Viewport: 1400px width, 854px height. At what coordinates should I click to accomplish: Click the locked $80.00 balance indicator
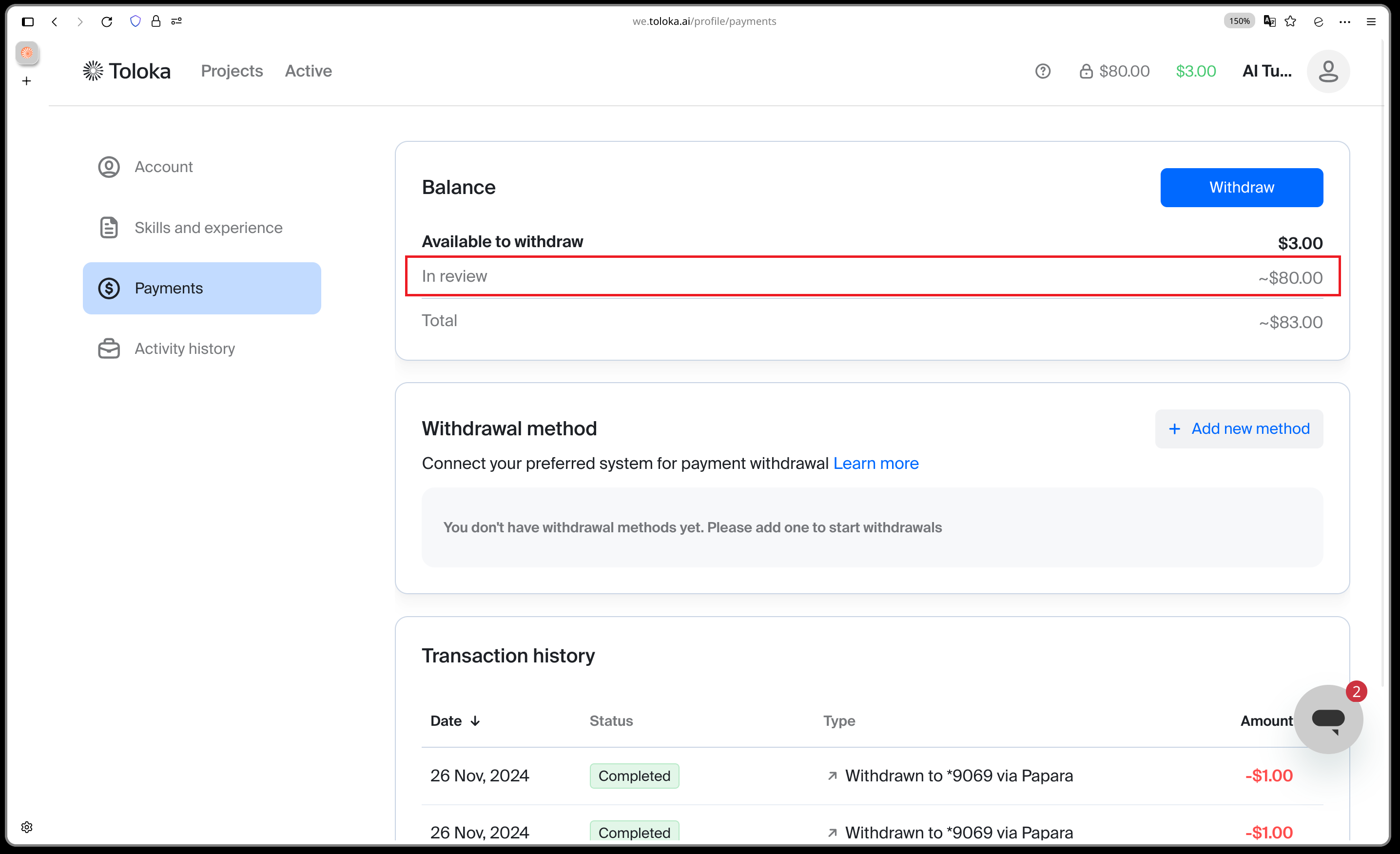pyautogui.click(x=1114, y=71)
